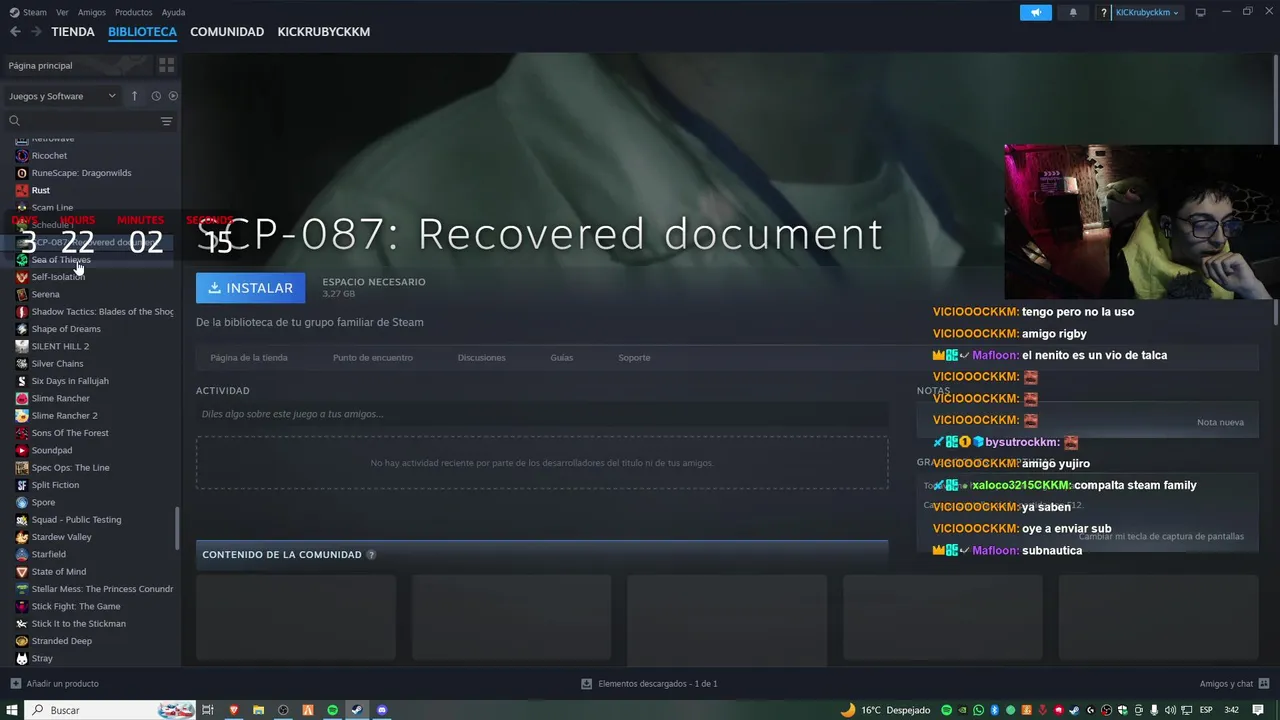Click the blue announcements megaphone button
This screenshot has height=720, width=1280.
(x=1036, y=12)
